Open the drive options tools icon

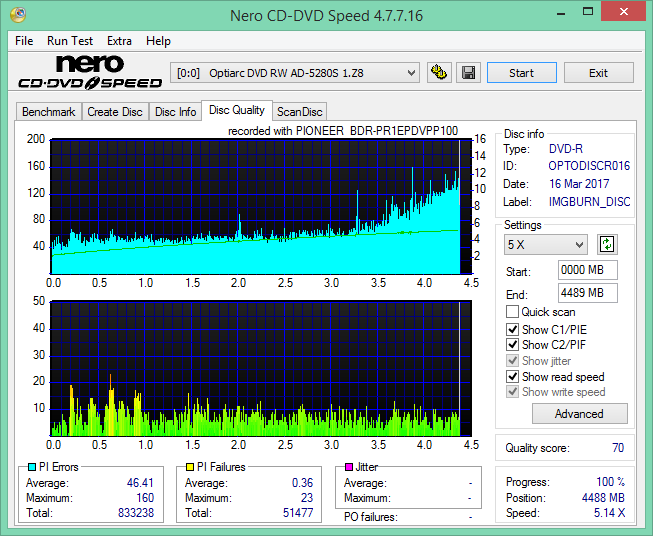tap(439, 73)
